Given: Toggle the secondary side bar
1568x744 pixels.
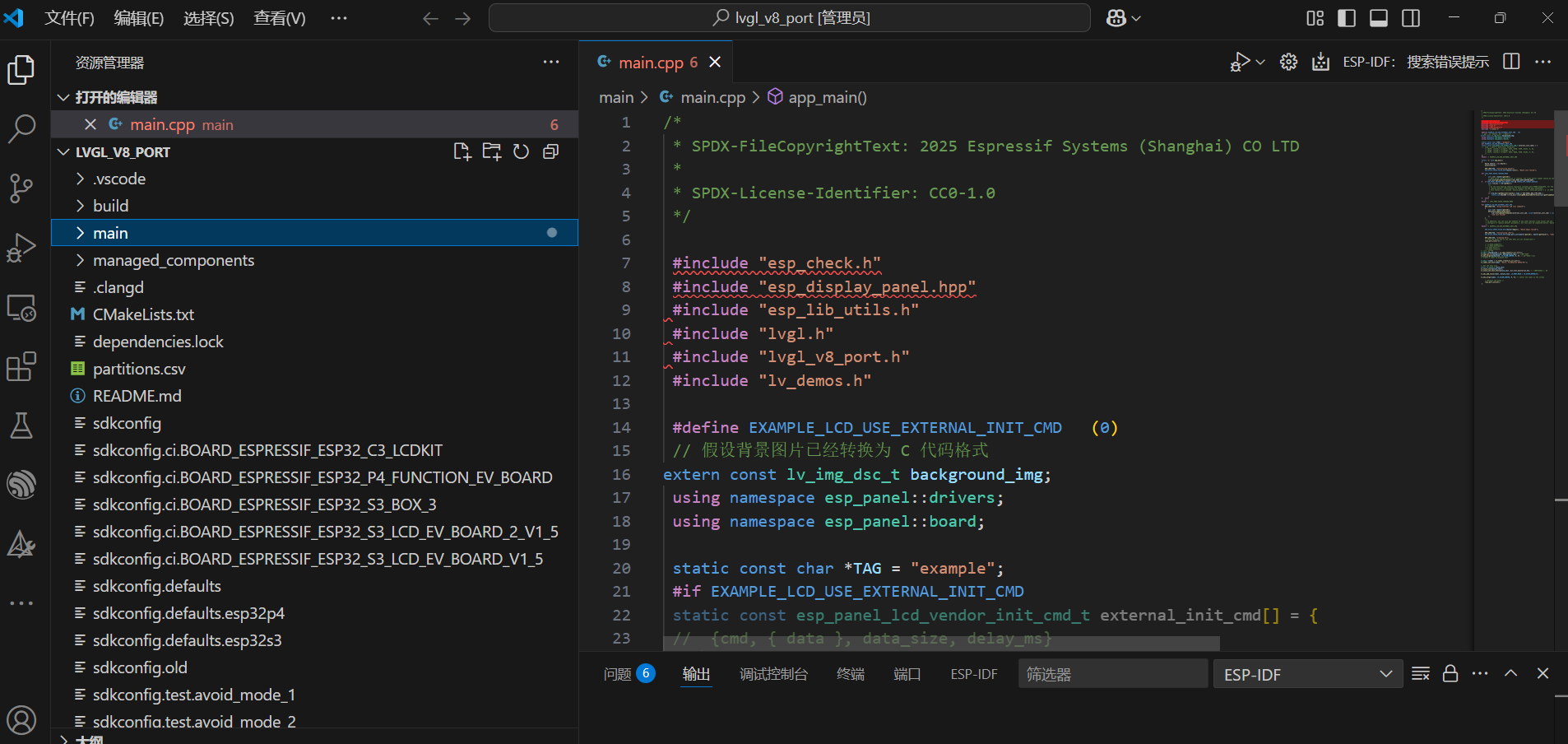Looking at the screenshot, I should pos(1411,18).
